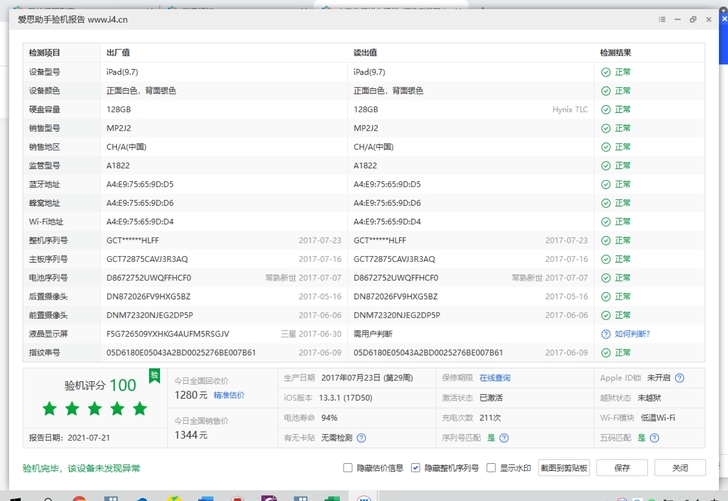The width and height of the screenshot is (728, 501).
Task: Click the score value 100
Action: coord(123,385)
